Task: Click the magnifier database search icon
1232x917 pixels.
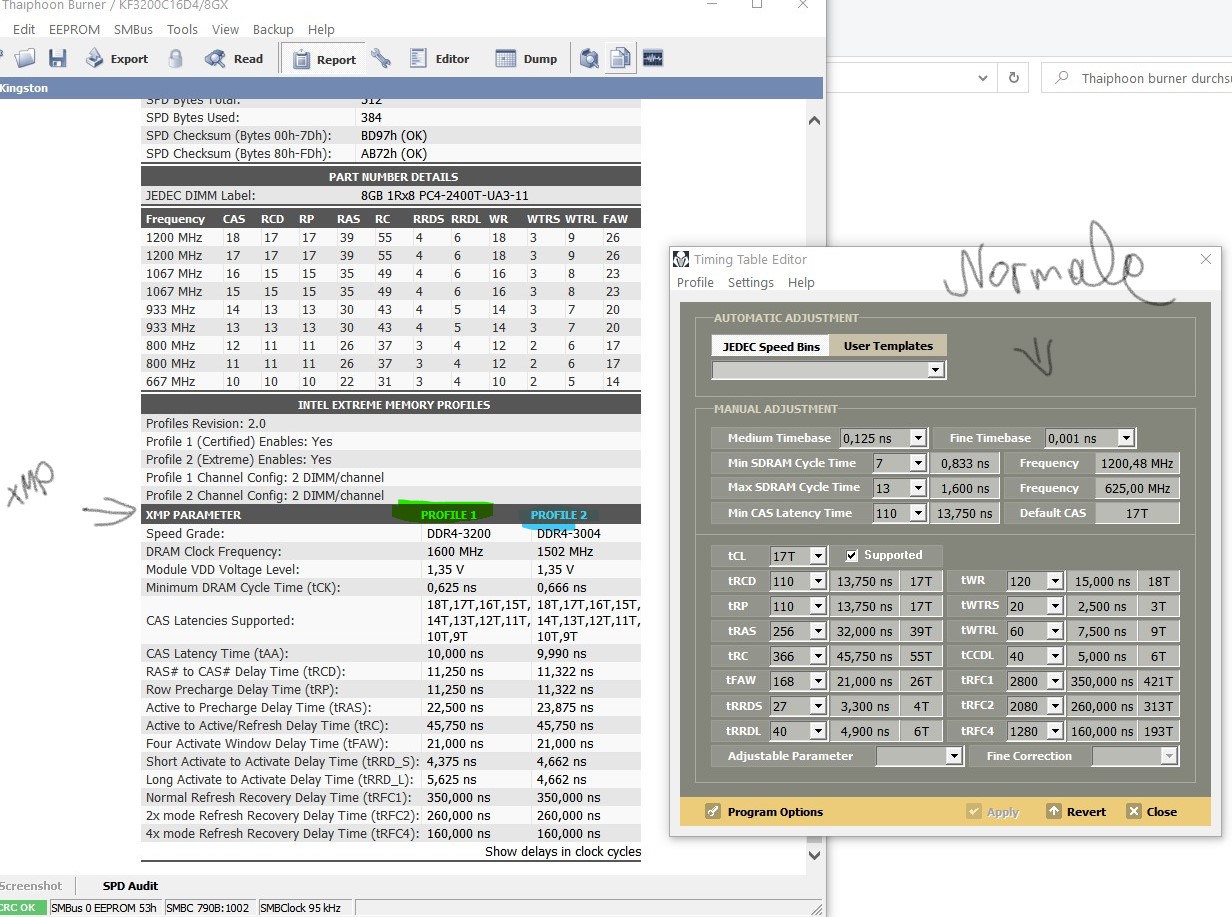Action: [590, 59]
